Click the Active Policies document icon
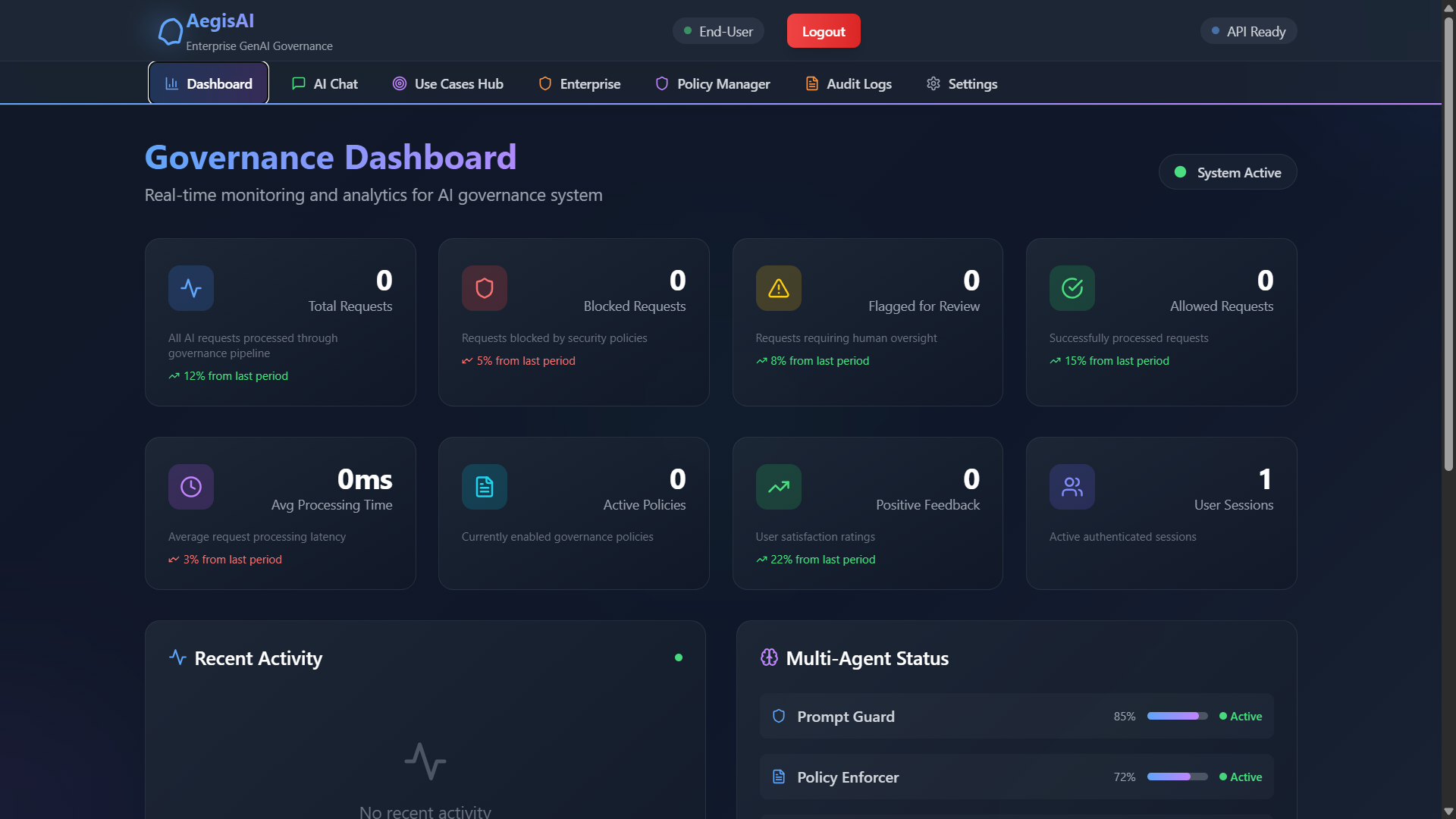 pos(485,487)
